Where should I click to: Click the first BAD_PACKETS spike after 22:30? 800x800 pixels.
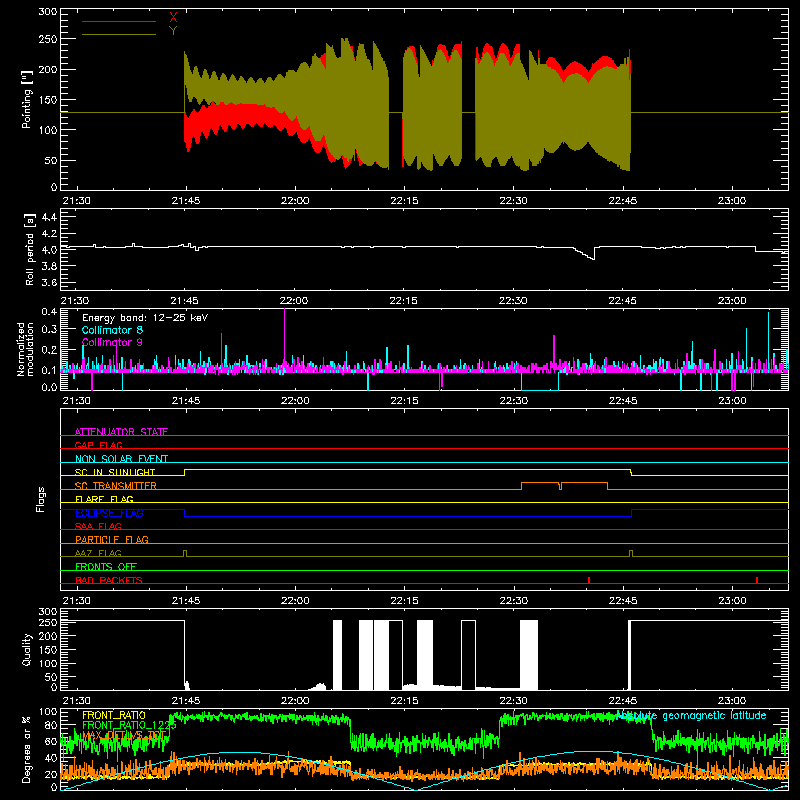pos(589,580)
